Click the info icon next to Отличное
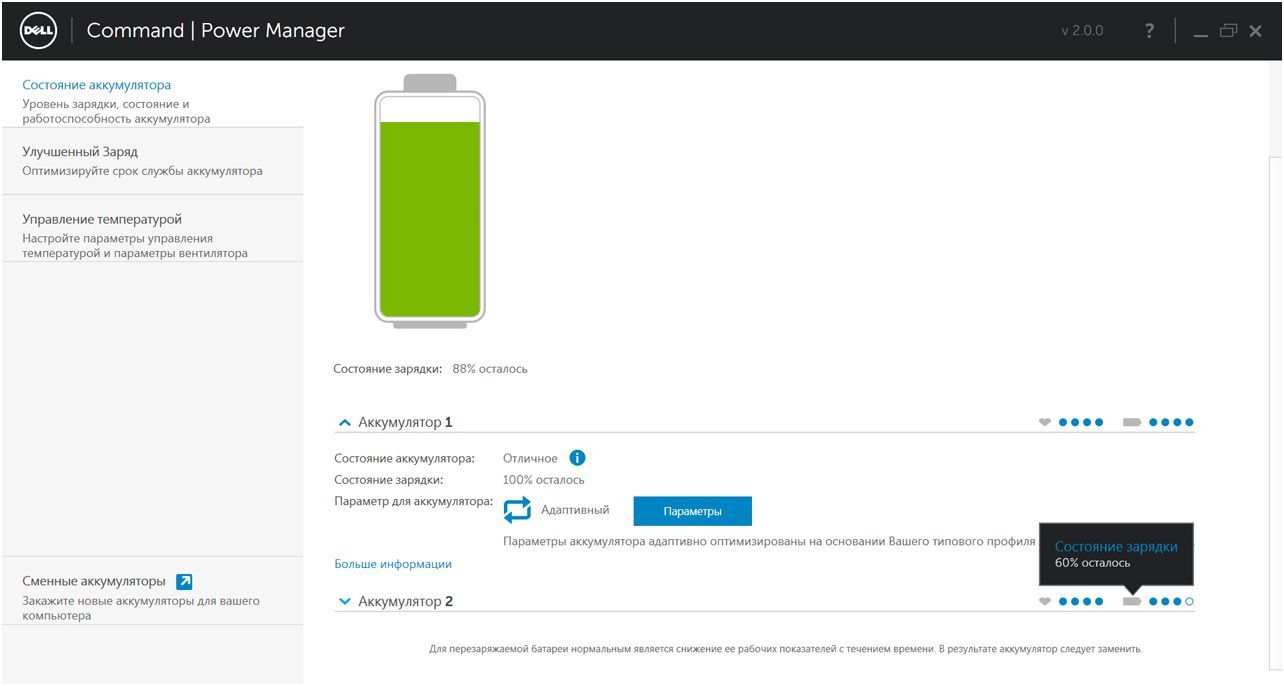The width and height of the screenshot is (1284, 686). 577,457
